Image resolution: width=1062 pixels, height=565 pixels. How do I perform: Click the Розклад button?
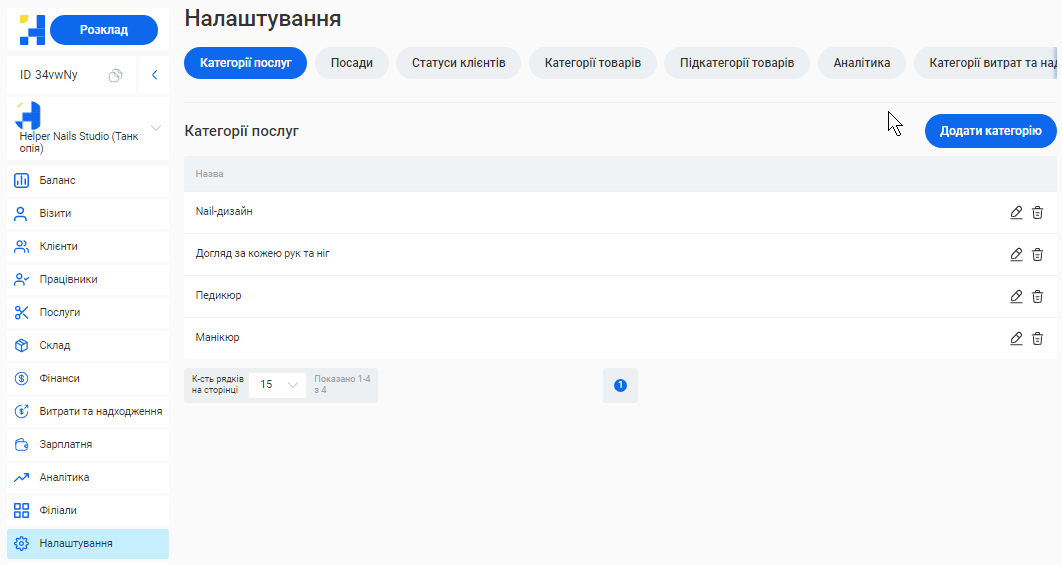pos(104,30)
